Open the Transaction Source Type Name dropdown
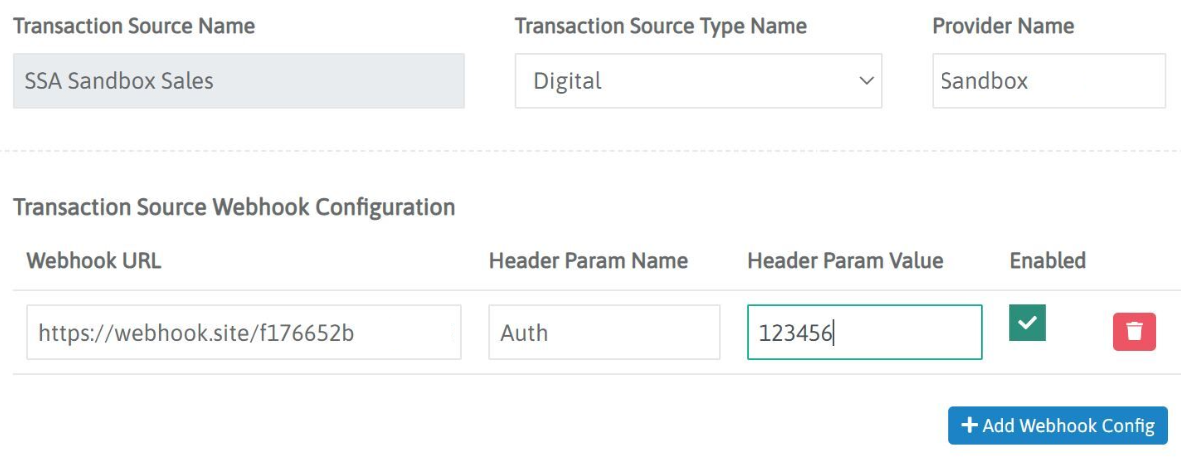Screen dimensions: 1188x463 click(698, 81)
